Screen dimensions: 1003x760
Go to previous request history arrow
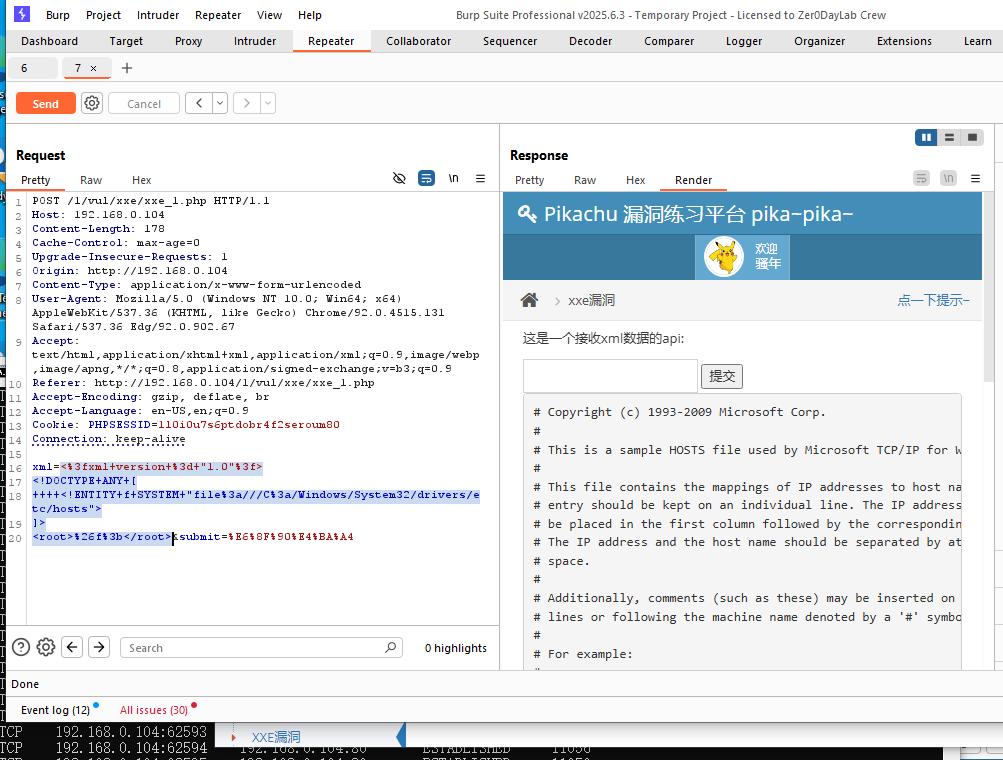point(199,103)
